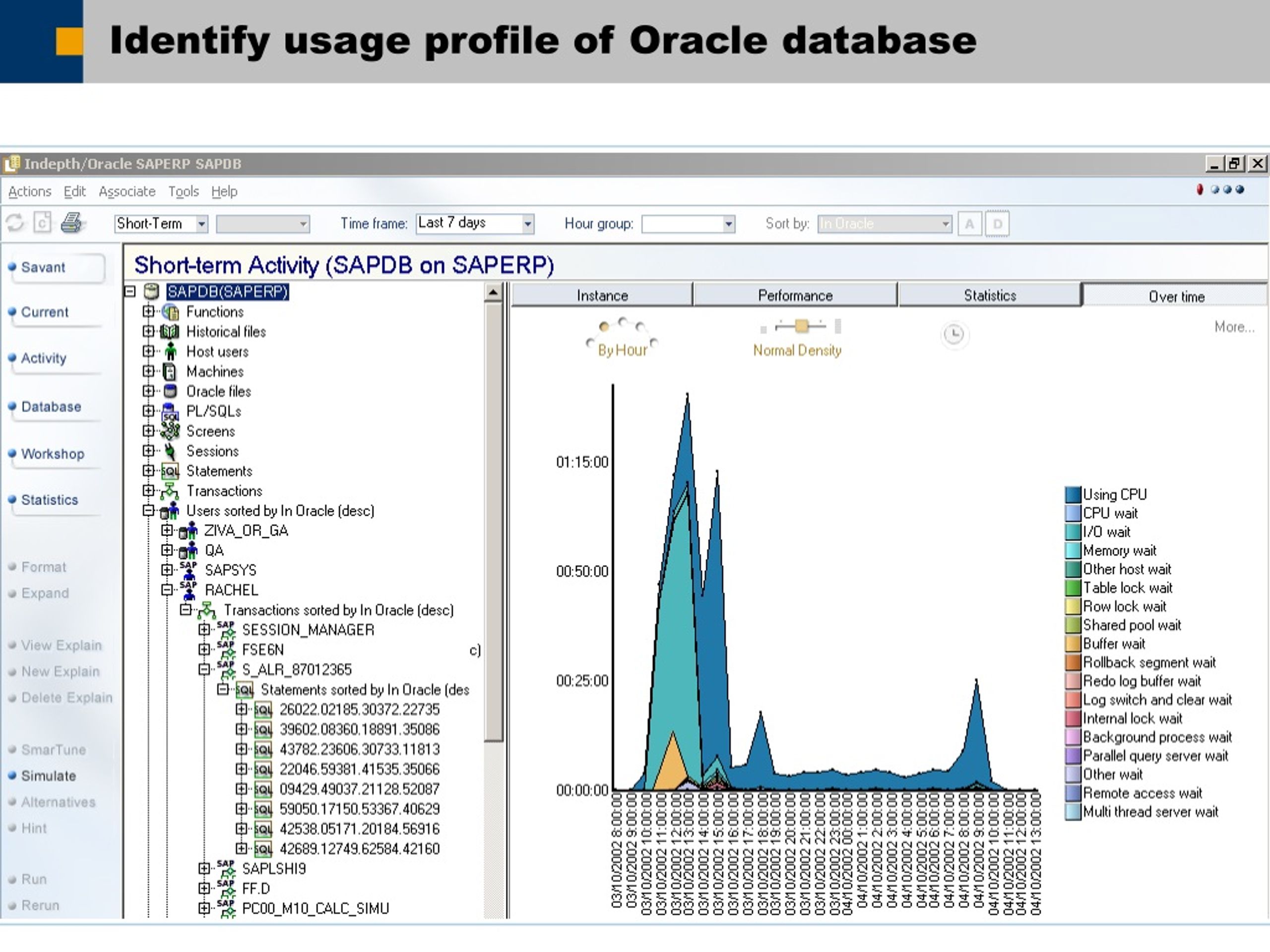Click the QA user icon
The width and height of the screenshot is (1270, 952).
pyautogui.click(x=189, y=551)
